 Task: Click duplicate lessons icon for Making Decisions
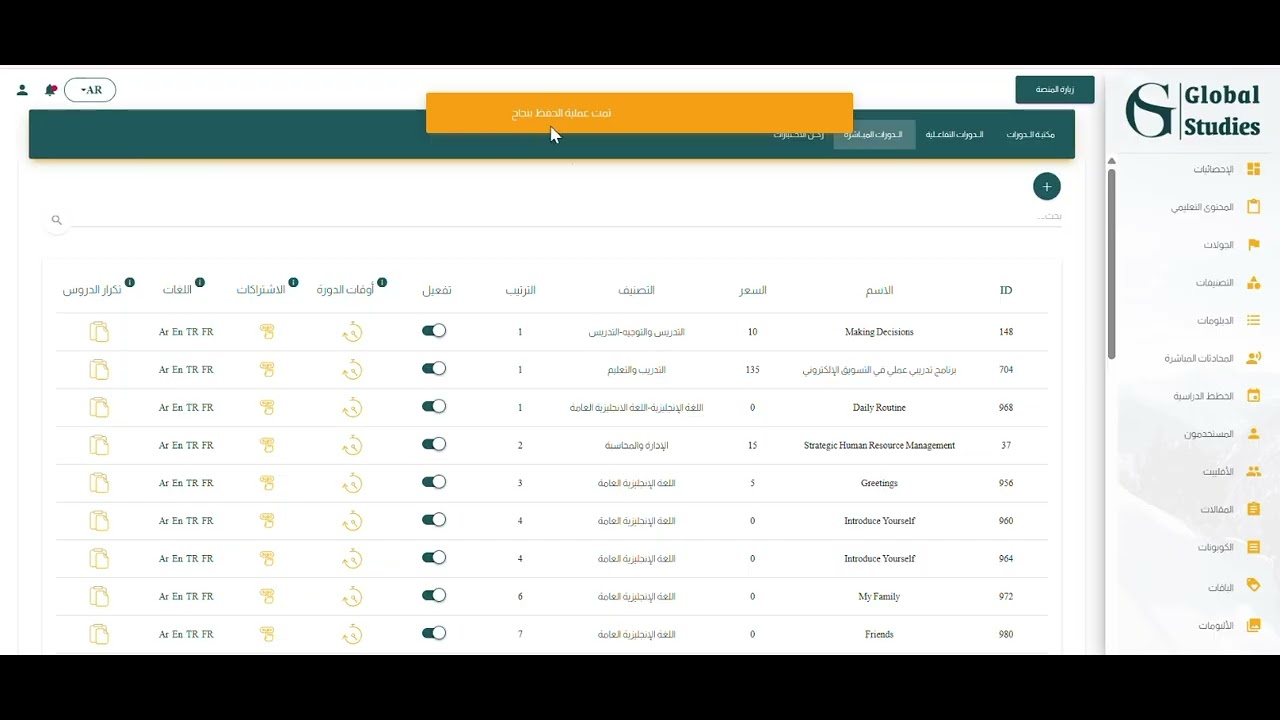tap(99, 332)
